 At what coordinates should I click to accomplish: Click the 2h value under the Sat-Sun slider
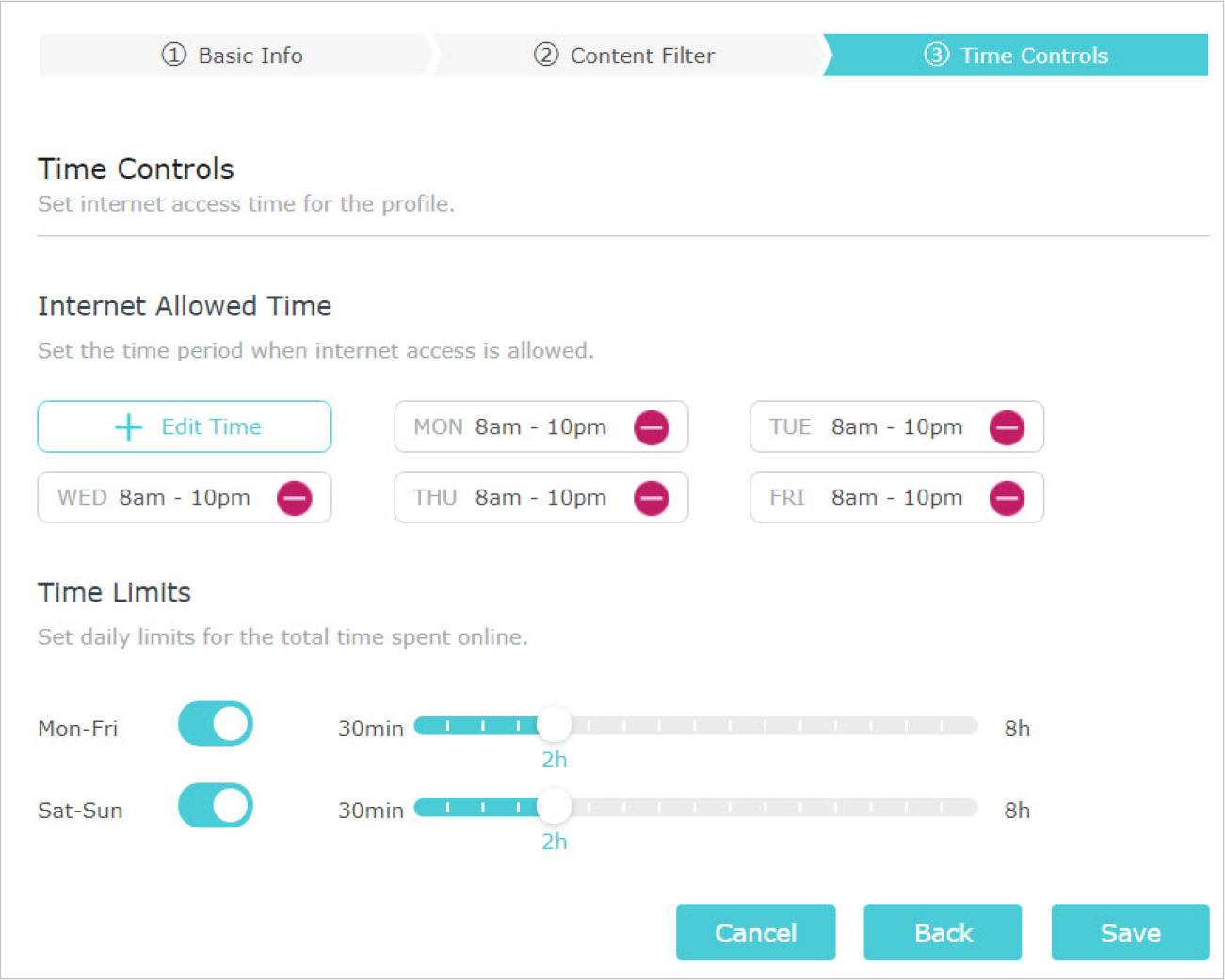click(555, 842)
